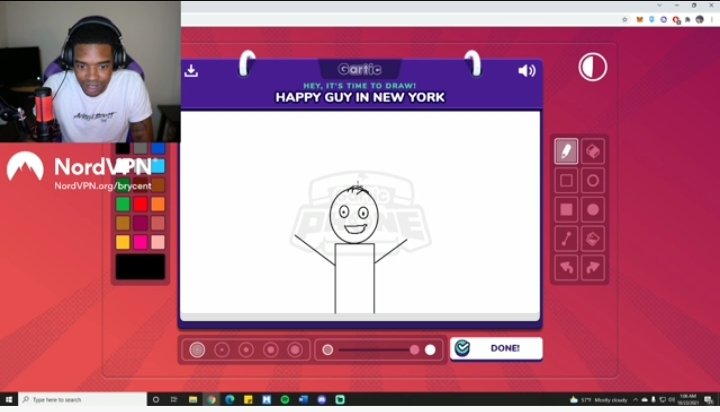720x412 pixels.
Task: Open Chrome's three-dot menu
Action: (712, 19)
